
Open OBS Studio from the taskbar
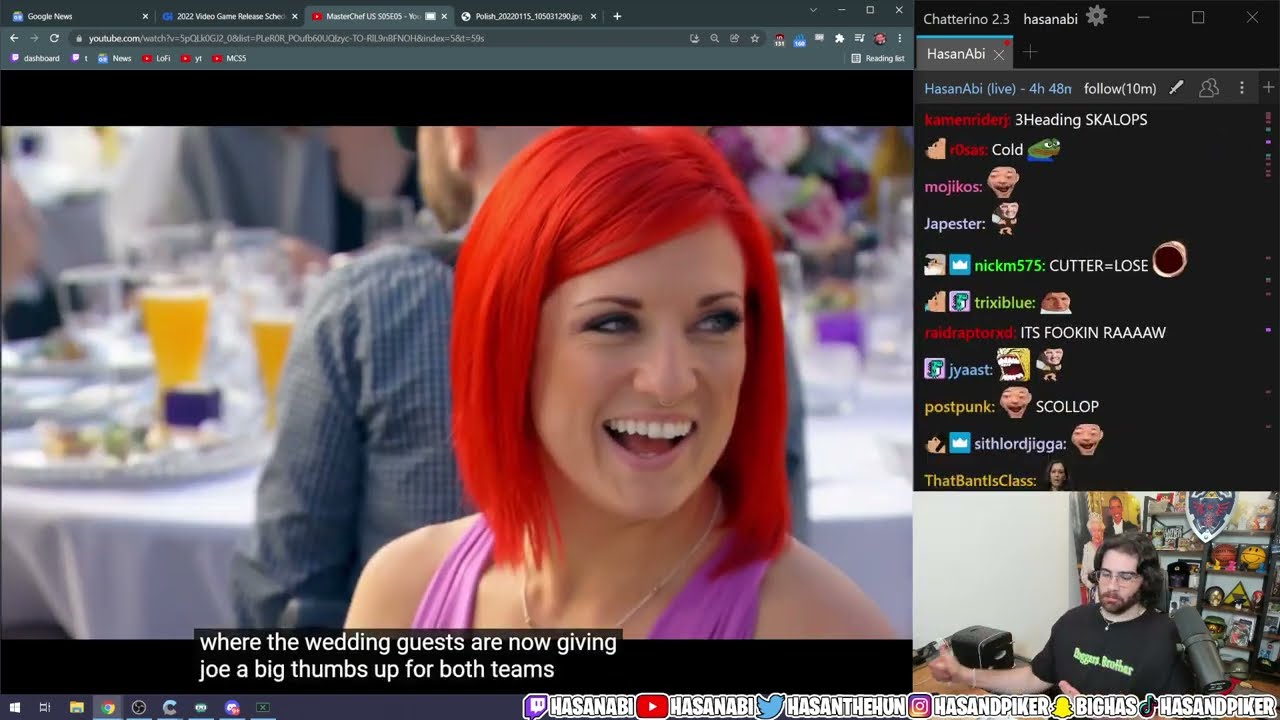click(x=139, y=708)
